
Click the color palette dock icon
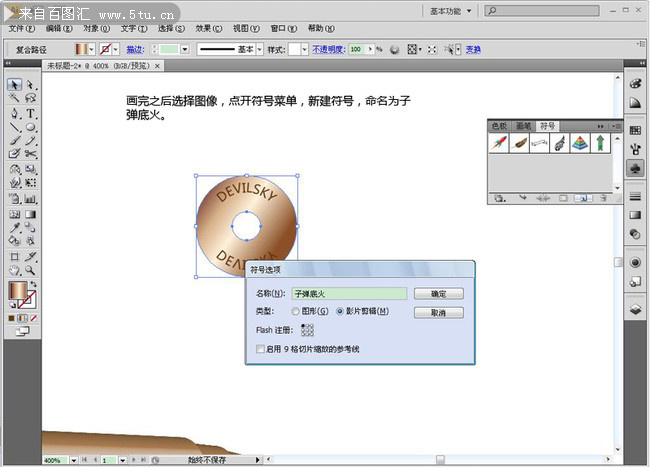pyautogui.click(x=635, y=83)
